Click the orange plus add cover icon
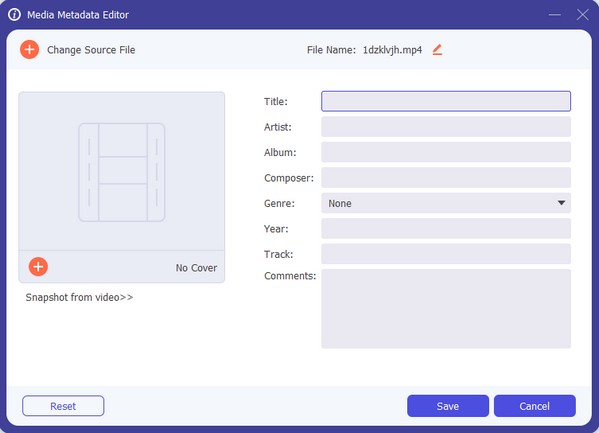Screen dimensions: 599x433 (x=38, y=267)
